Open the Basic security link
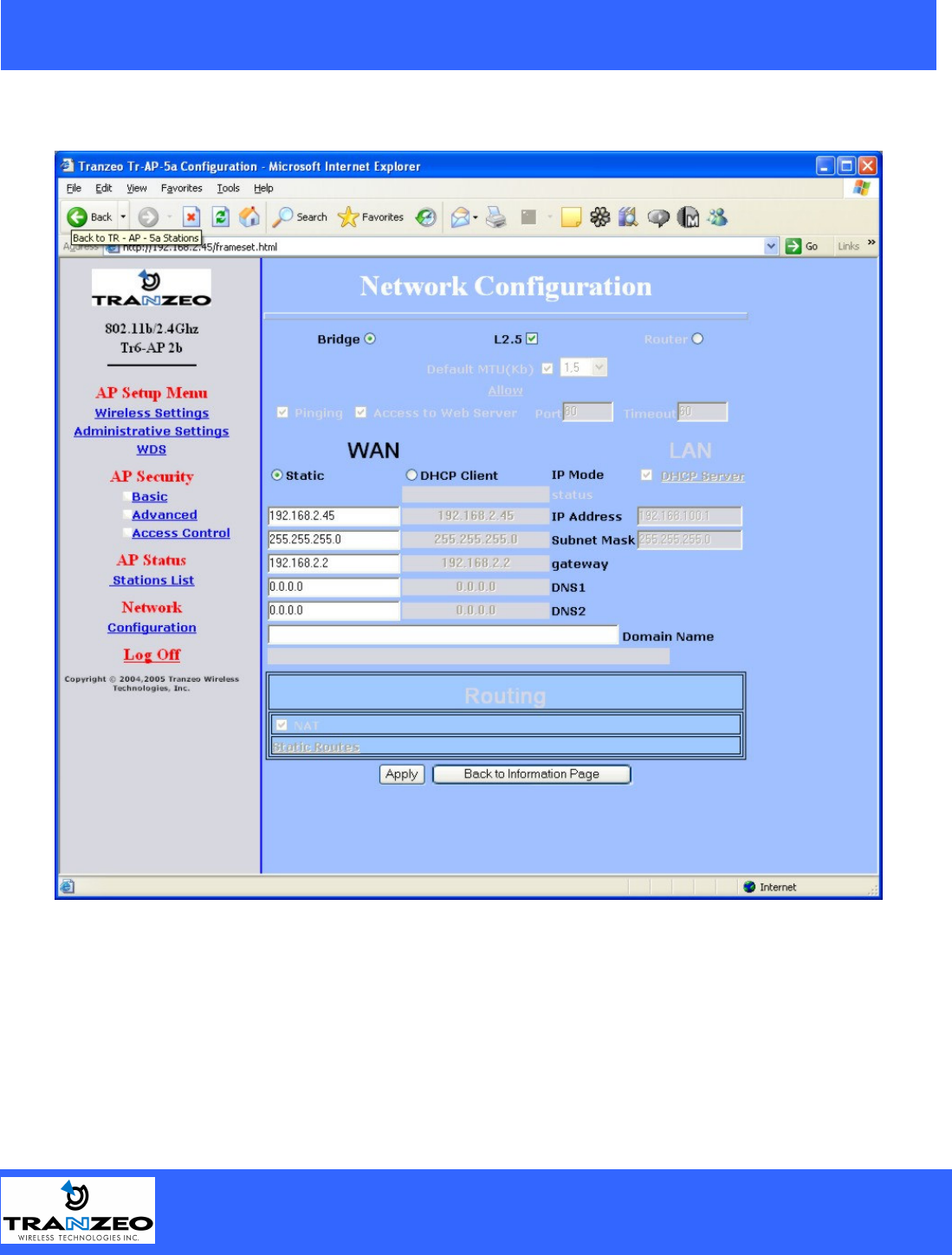952x1255 pixels. click(150, 496)
